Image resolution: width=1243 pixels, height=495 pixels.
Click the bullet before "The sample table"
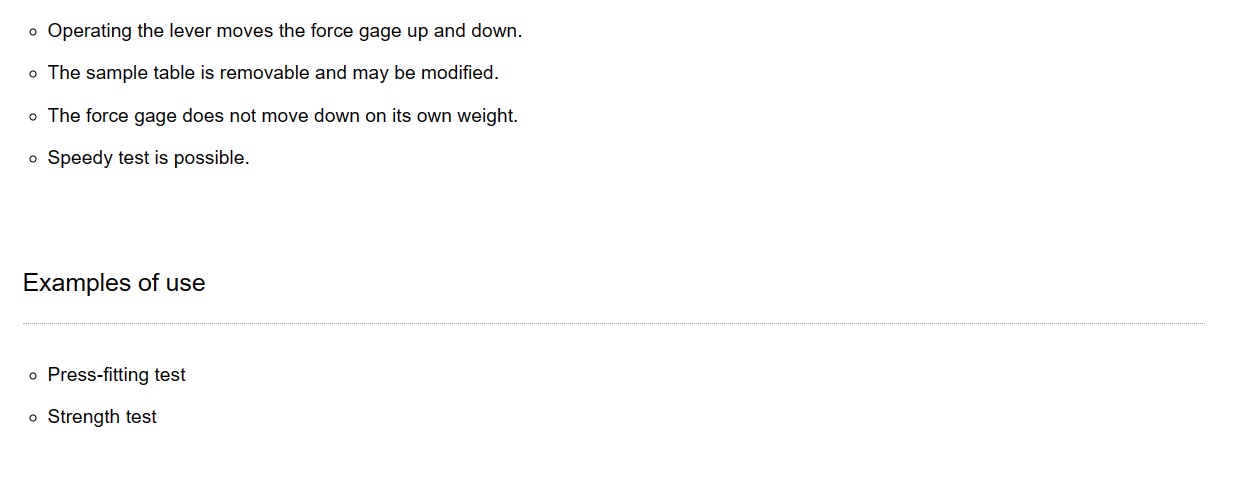[x=34, y=74]
